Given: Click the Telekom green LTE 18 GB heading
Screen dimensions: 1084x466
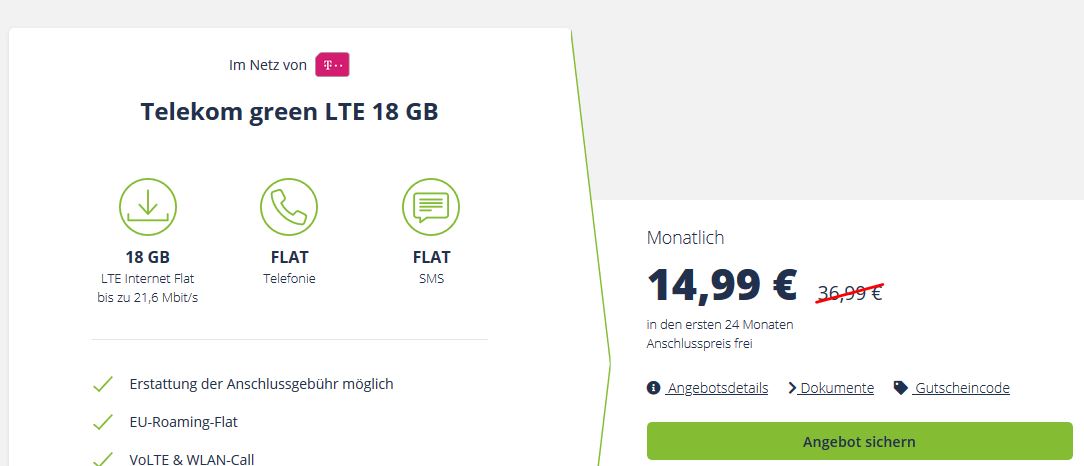Looking at the screenshot, I should pos(290,111).
